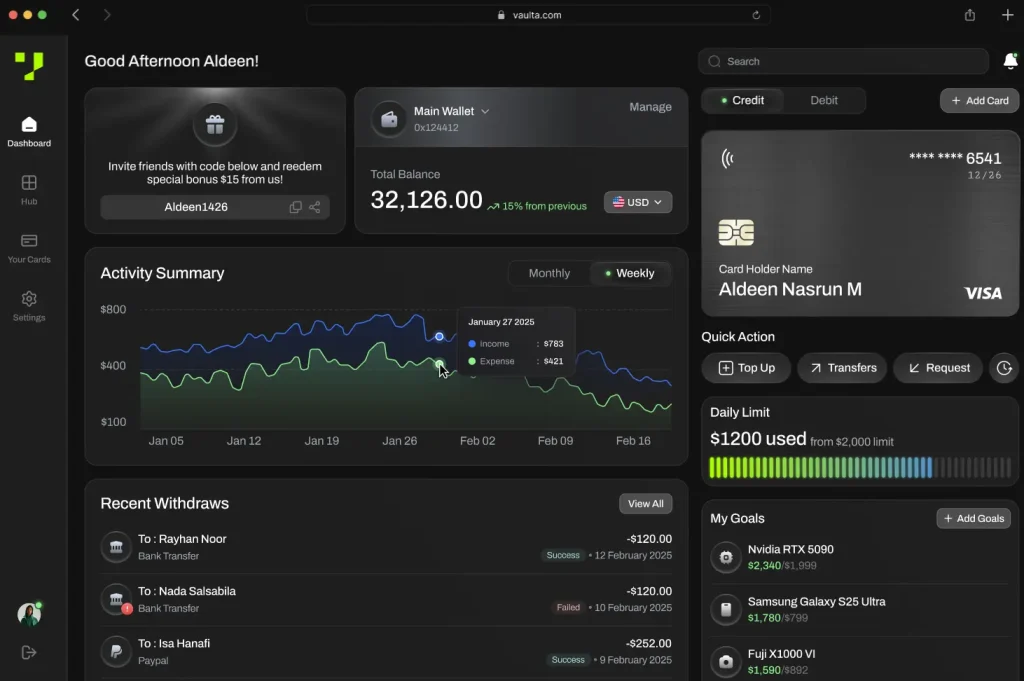Click the logout icon at sidebar bottom
Image resolution: width=1024 pixels, height=681 pixels.
point(28,652)
